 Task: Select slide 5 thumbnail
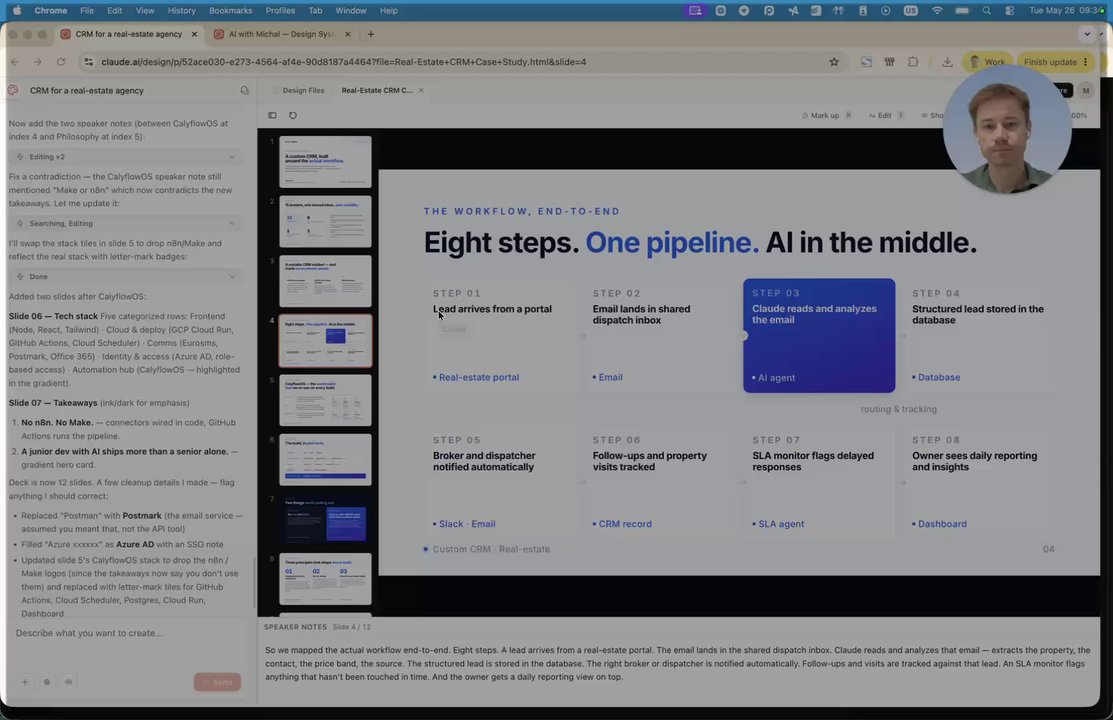coord(325,400)
